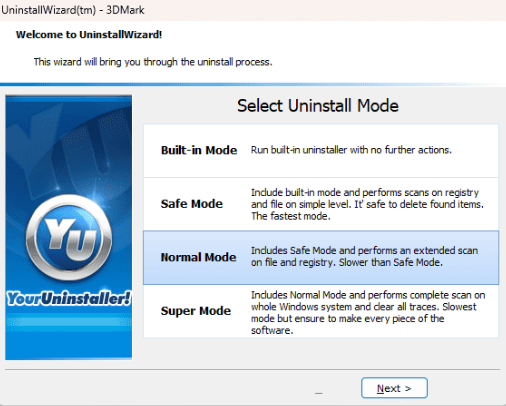Viewport: 506px width, 406px height.
Task: Pick Super Mode uninstall option
Action: [321, 311]
